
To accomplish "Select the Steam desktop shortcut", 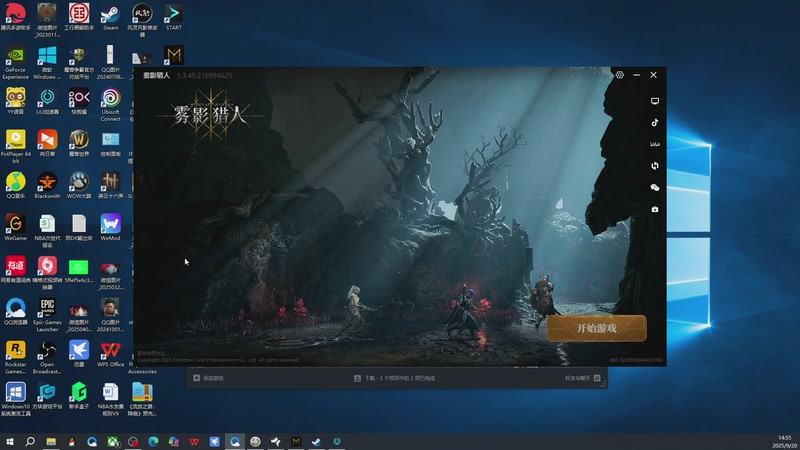I will (x=111, y=18).
